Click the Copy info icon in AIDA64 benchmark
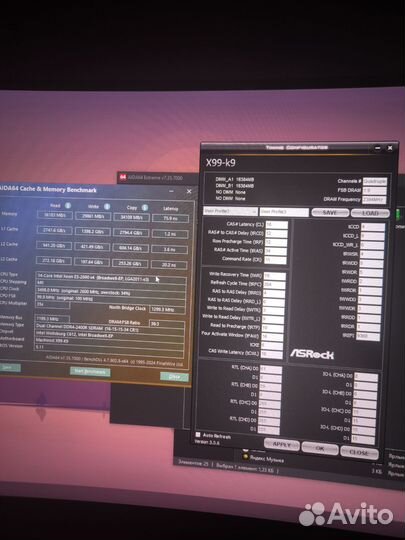 [x=145, y=207]
